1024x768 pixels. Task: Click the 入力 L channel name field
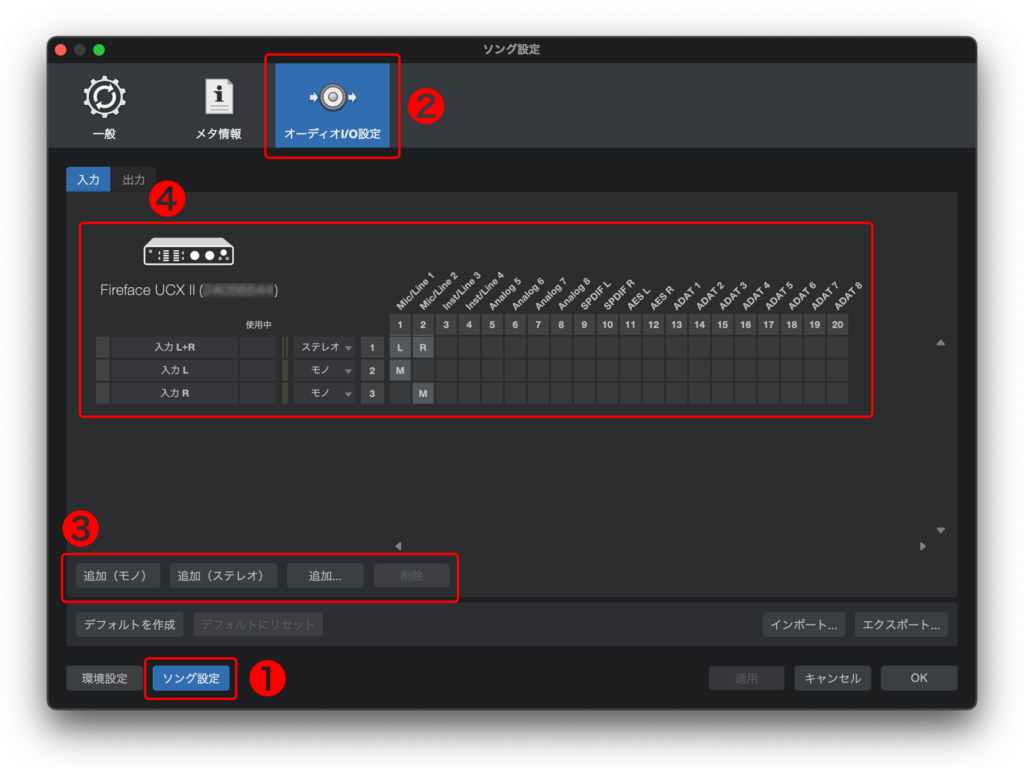tap(174, 370)
